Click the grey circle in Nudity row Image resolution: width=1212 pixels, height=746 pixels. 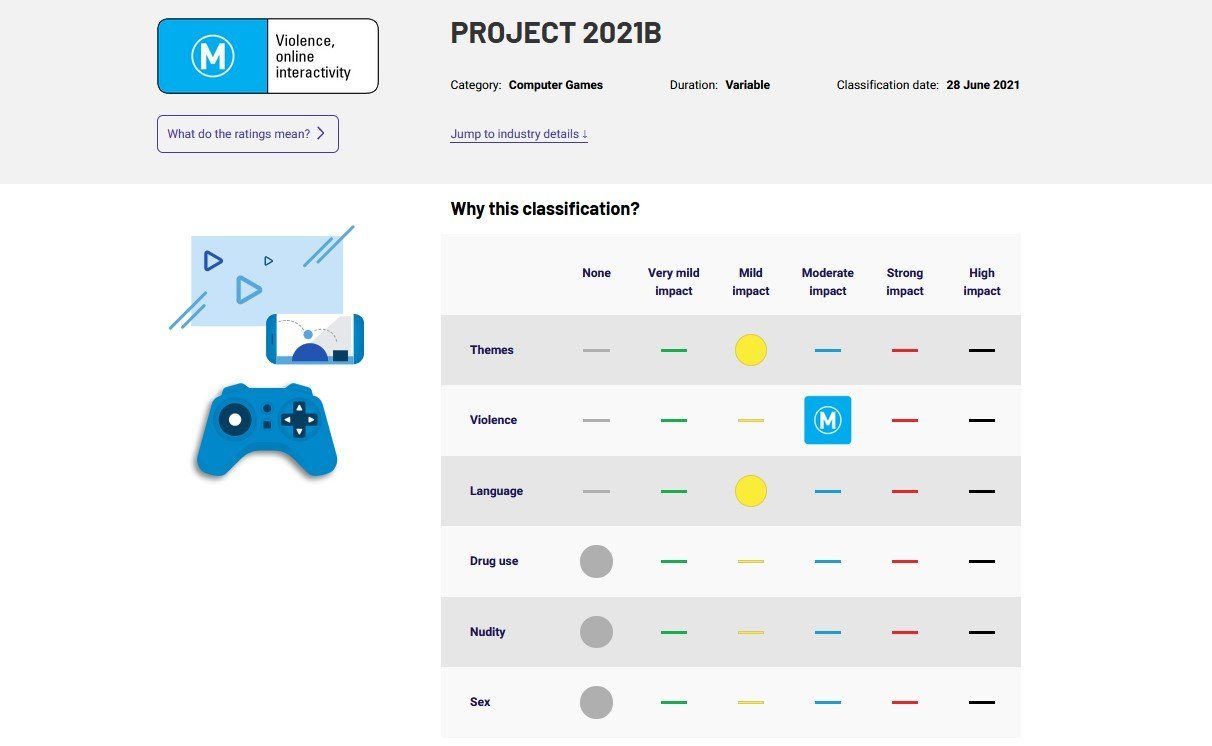click(x=596, y=632)
